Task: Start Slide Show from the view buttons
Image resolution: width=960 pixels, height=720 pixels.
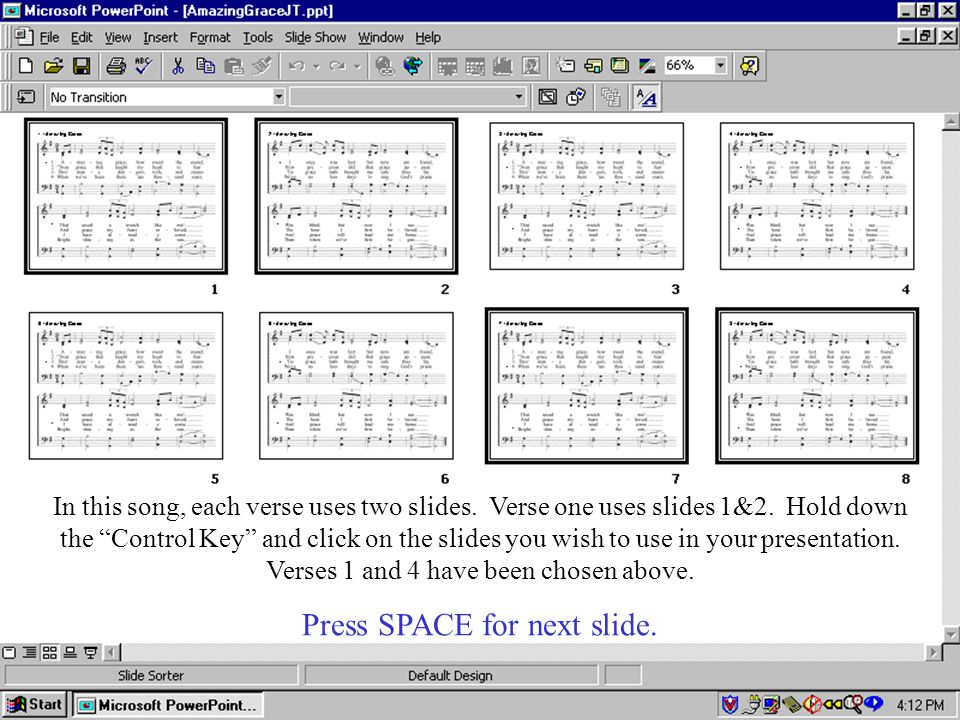Action: coord(91,653)
